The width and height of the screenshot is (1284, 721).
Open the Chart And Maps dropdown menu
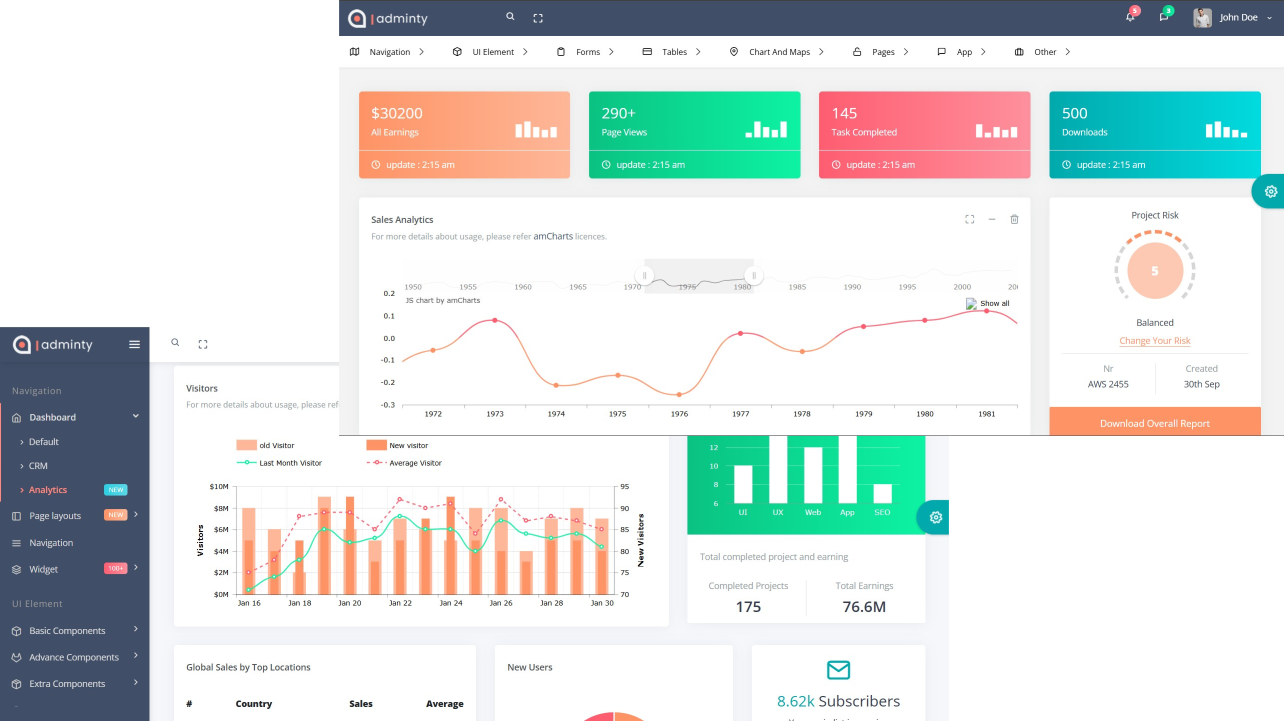778,52
